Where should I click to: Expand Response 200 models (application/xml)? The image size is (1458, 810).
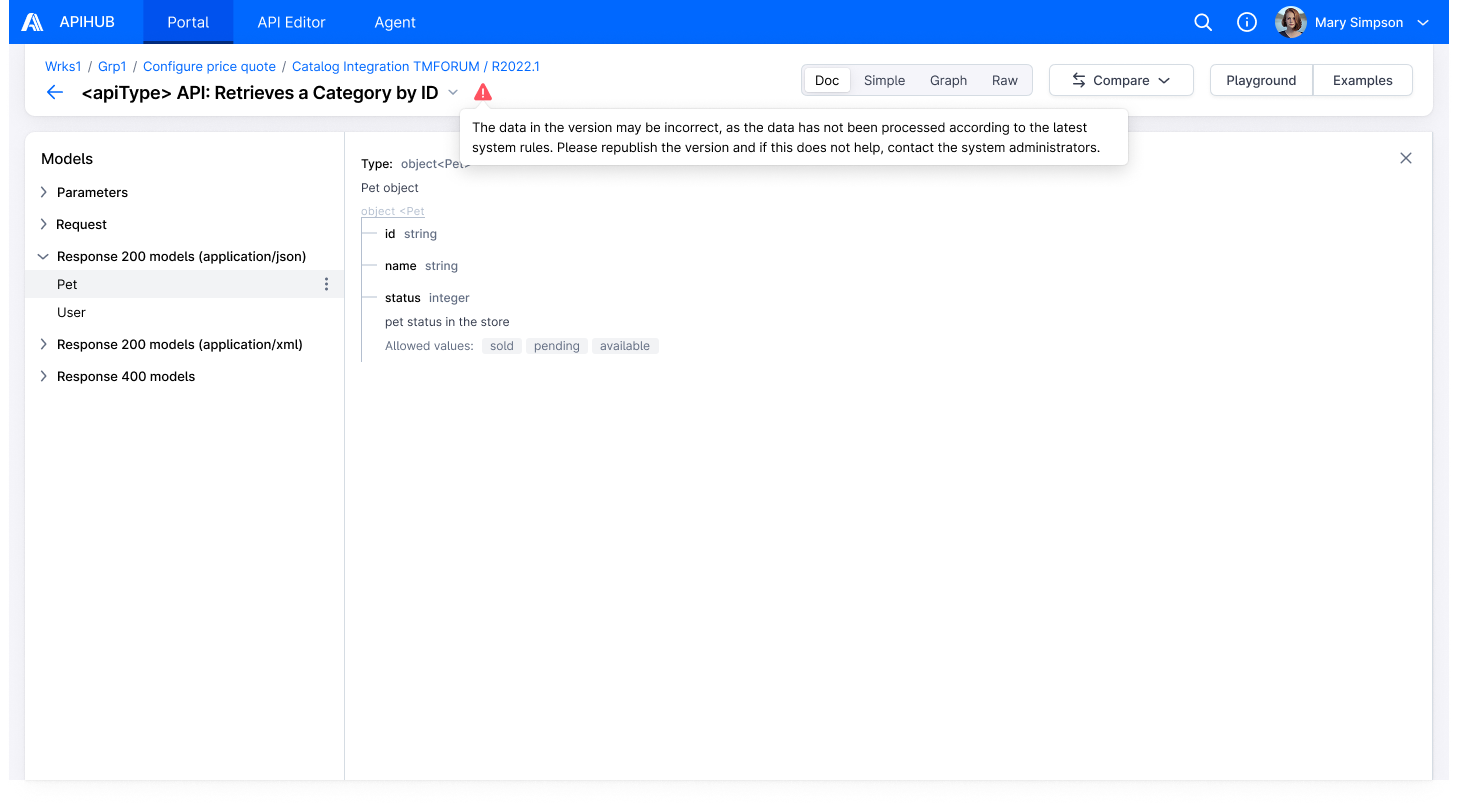pos(43,344)
